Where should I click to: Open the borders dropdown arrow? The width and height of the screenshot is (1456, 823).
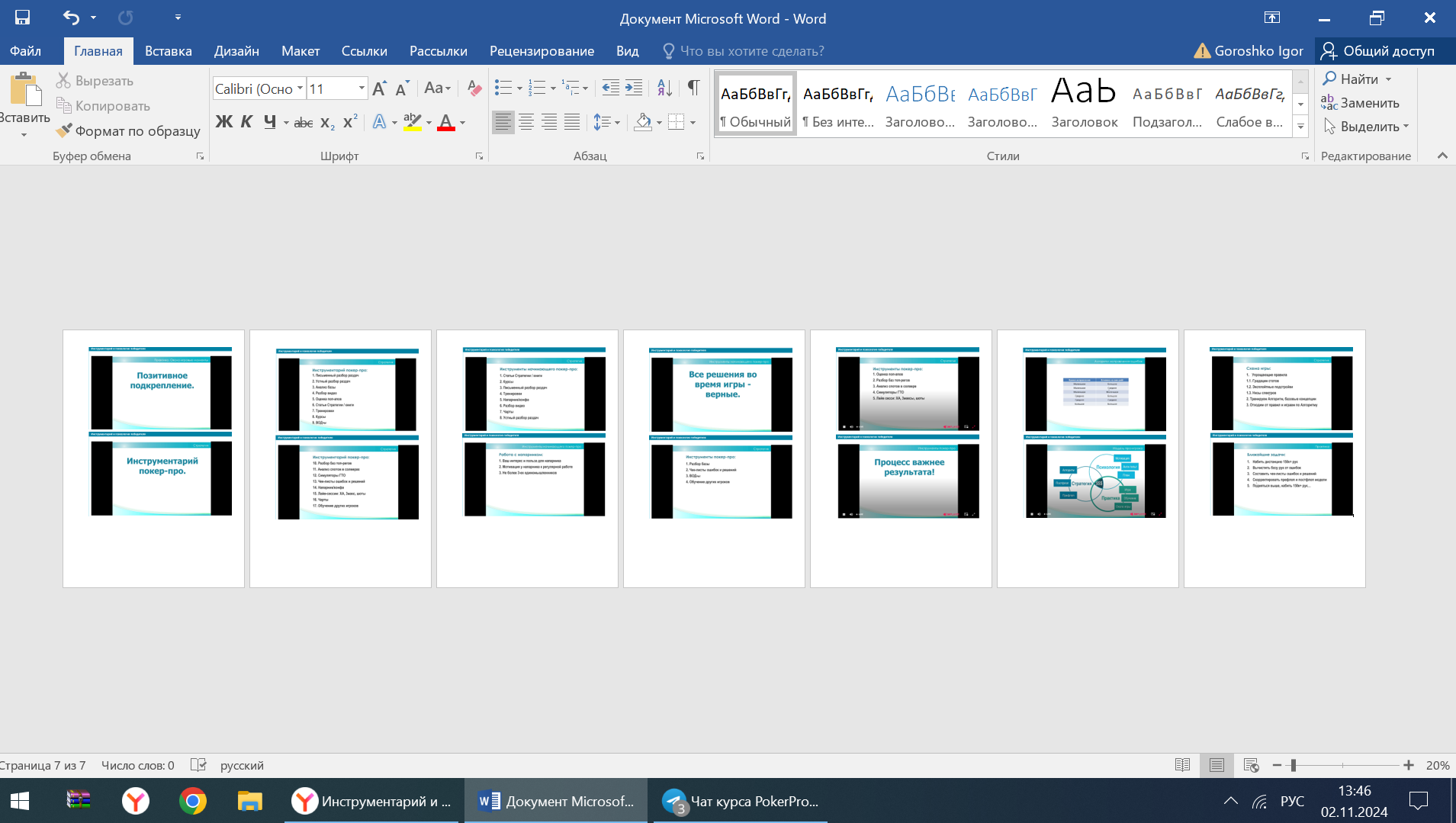693,122
